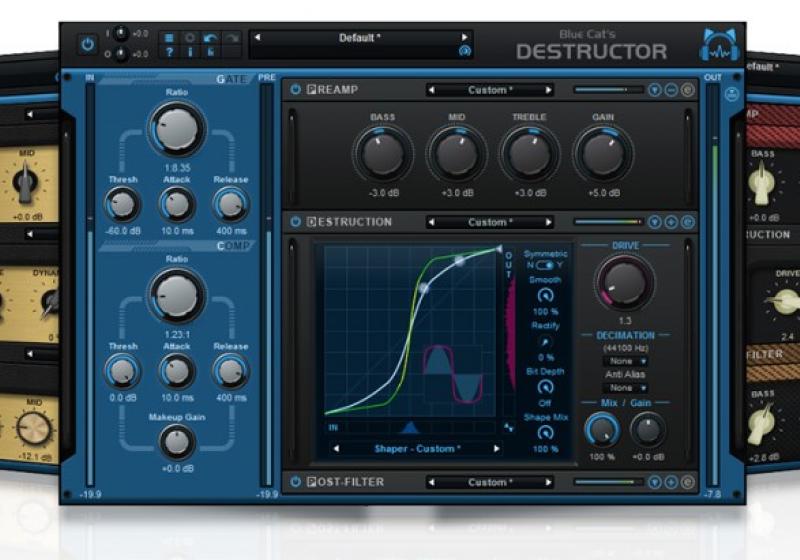Screen dimensions: 800x560
Task: Open the Decimation None dropdown
Action: click(x=624, y=360)
